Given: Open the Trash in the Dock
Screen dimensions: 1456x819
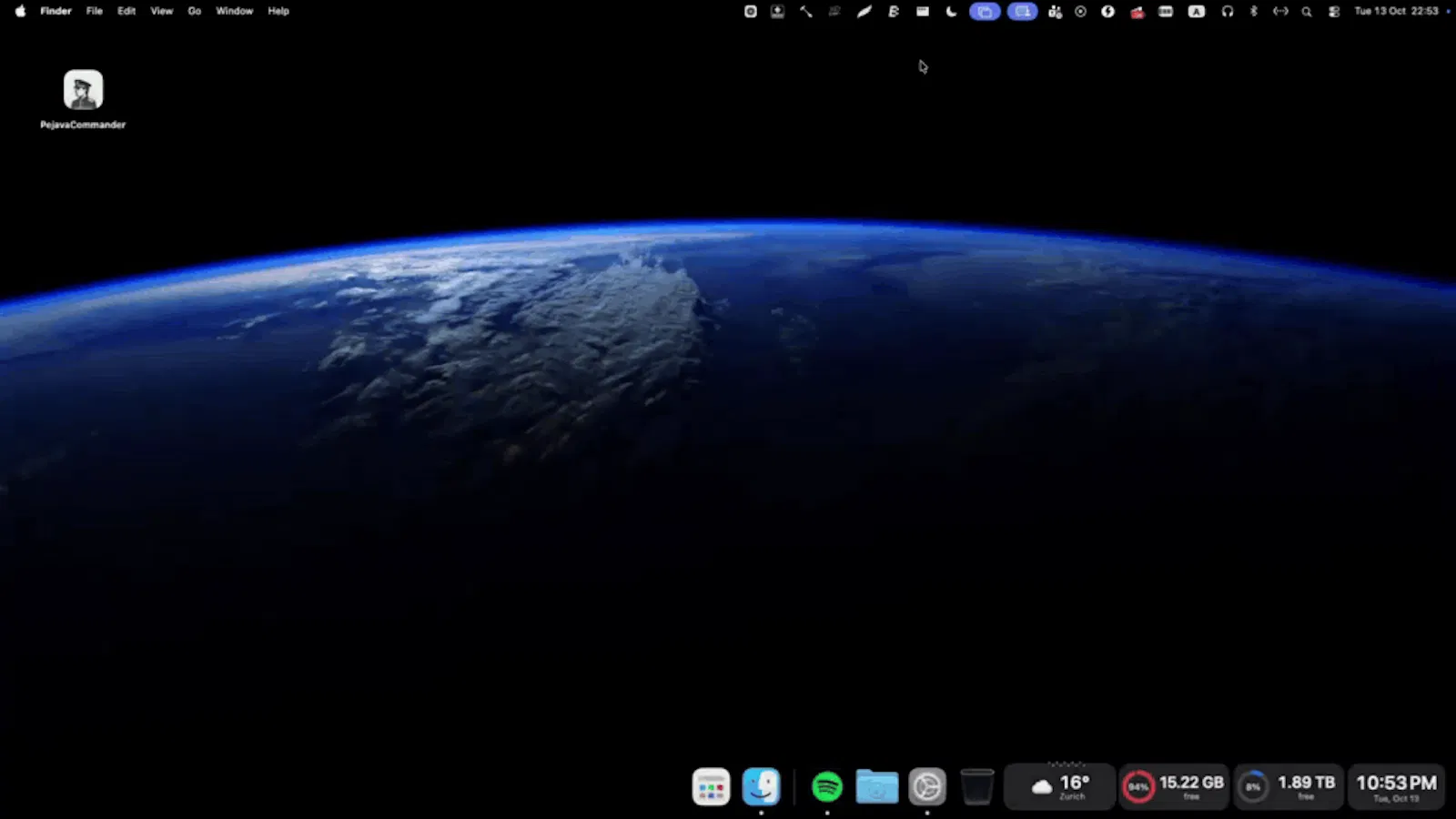Looking at the screenshot, I should (x=977, y=787).
